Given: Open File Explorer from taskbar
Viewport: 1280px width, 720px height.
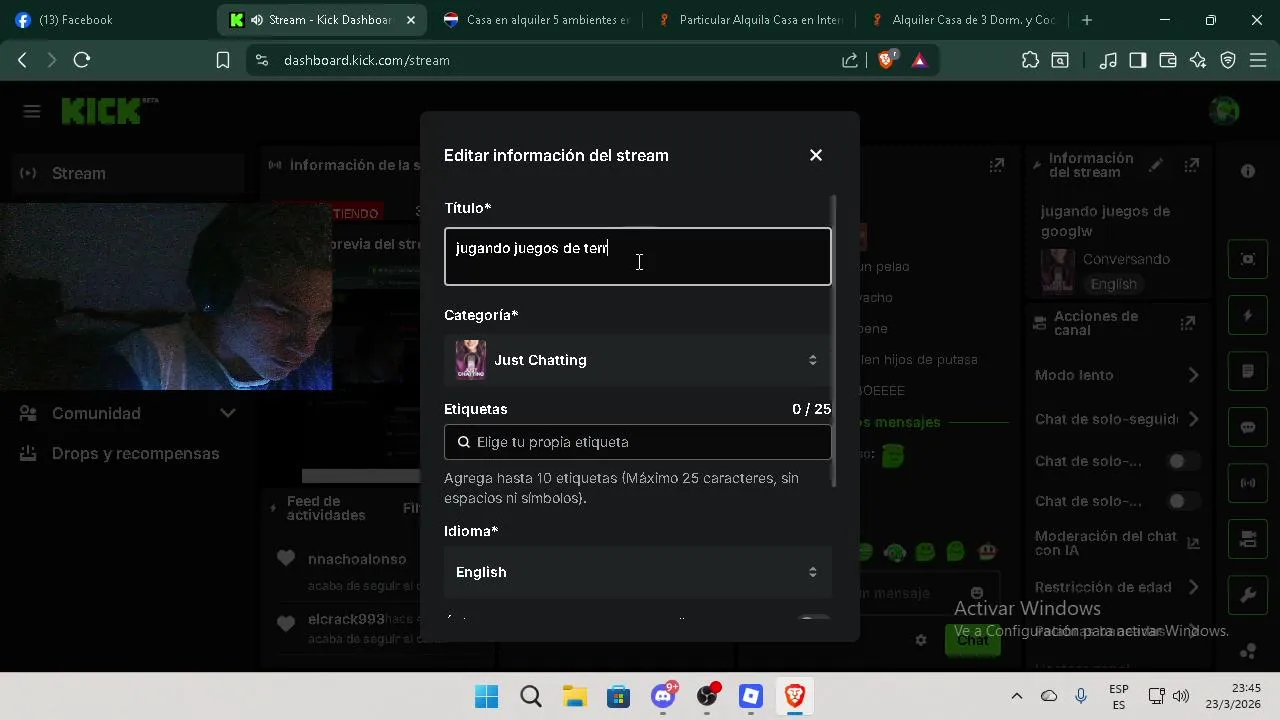Looking at the screenshot, I should 575,696.
